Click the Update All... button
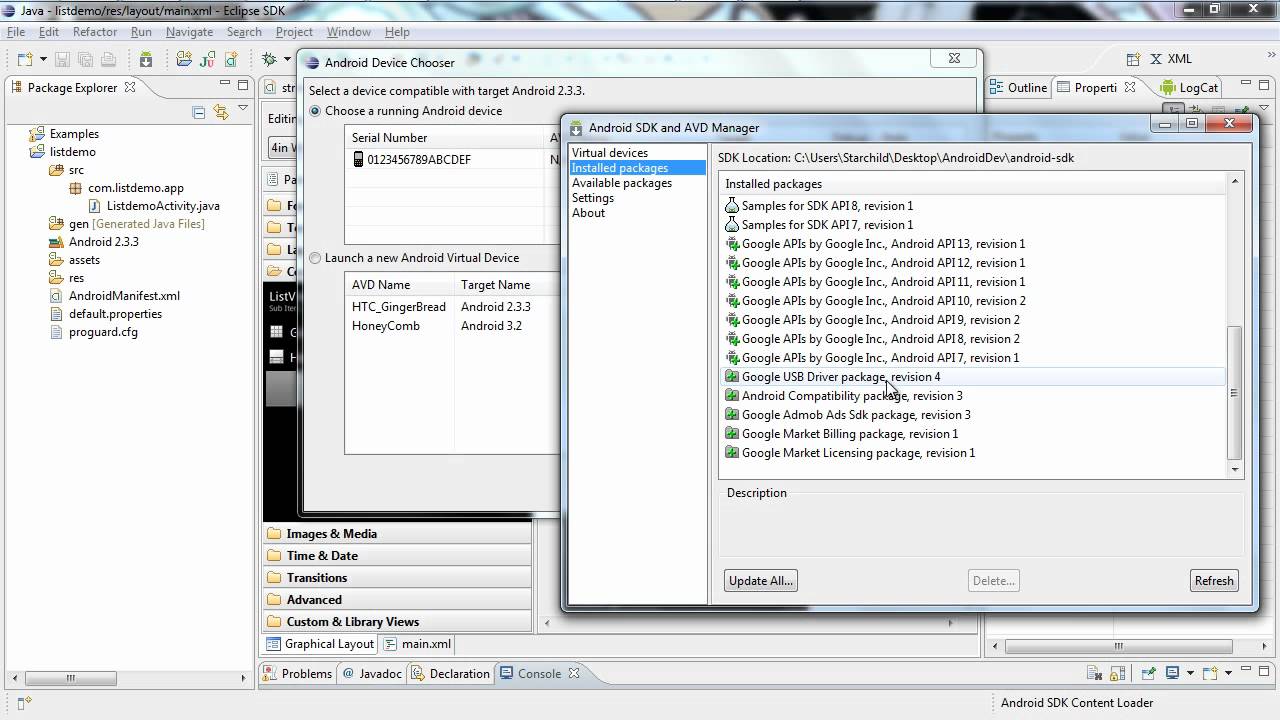The image size is (1280, 720). [x=761, y=581]
